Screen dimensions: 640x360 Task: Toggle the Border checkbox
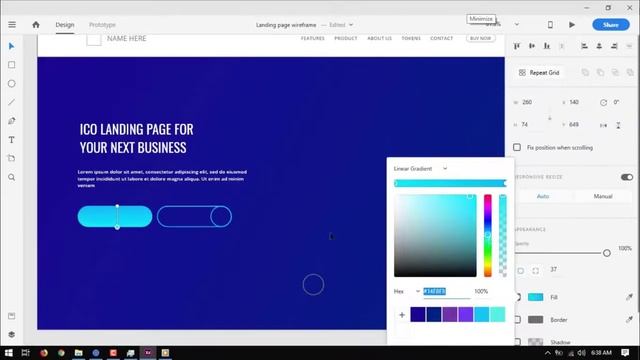pos(518,320)
